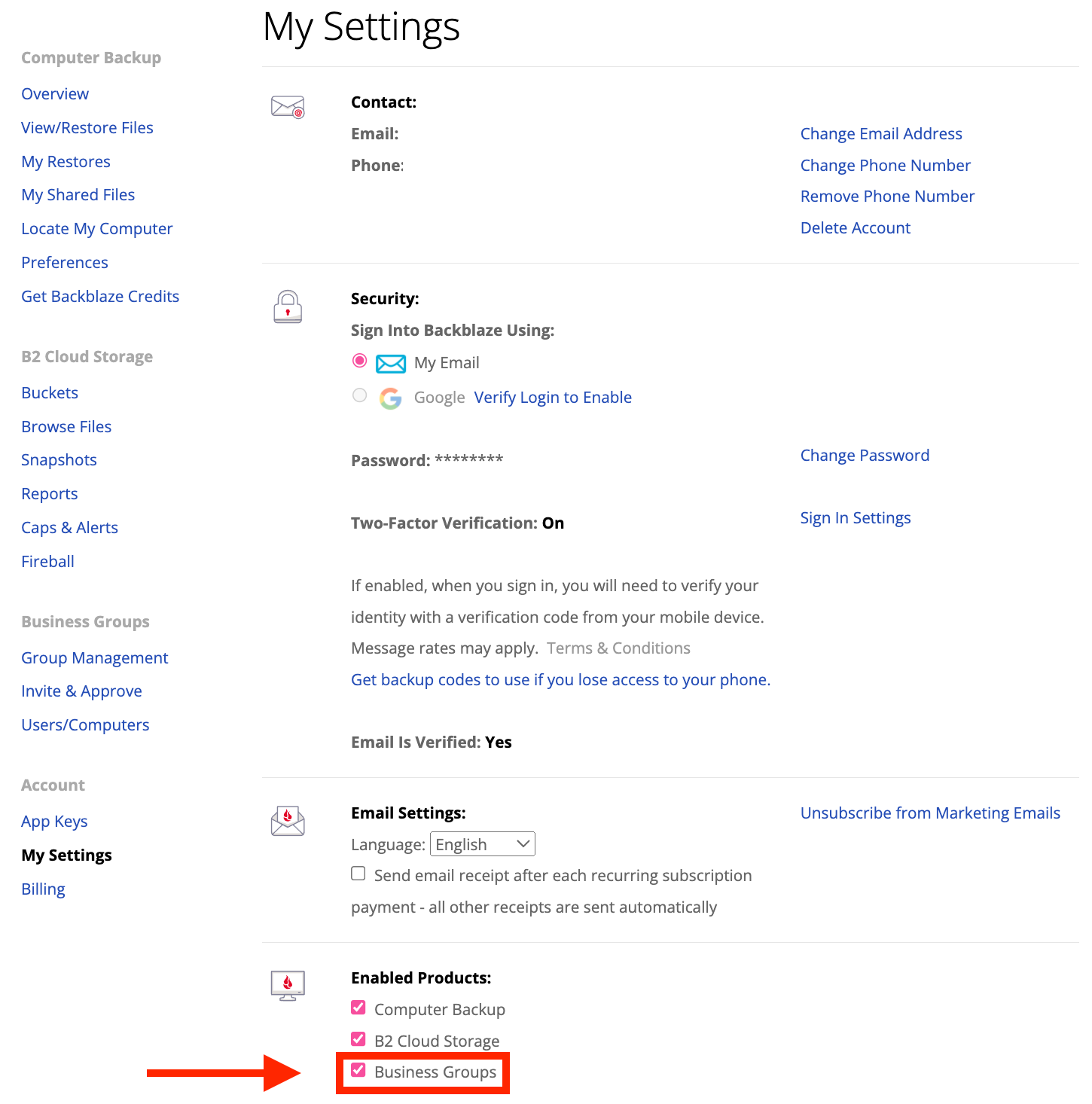Click the Google logo icon
Image resolution: width=1092 pixels, height=1104 pixels.
pyautogui.click(x=390, y=398)
